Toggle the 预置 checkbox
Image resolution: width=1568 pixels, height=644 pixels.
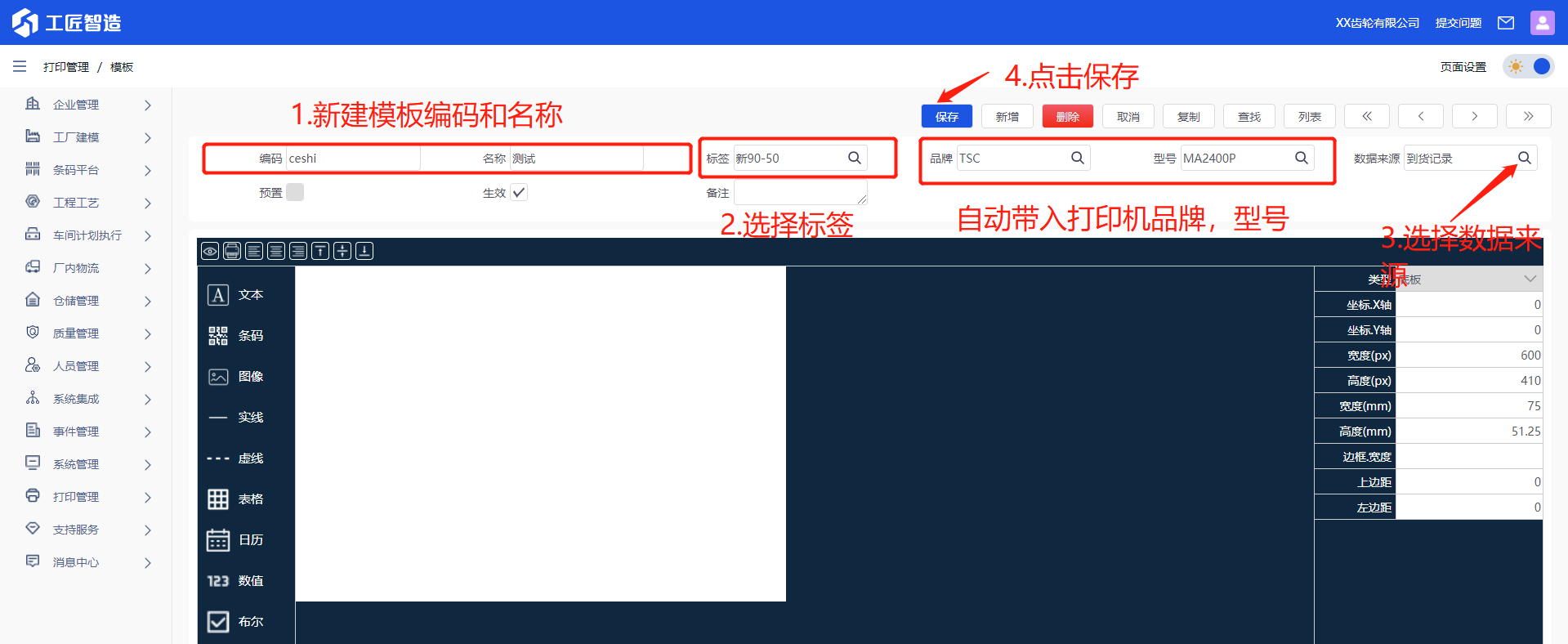(295, 192)
